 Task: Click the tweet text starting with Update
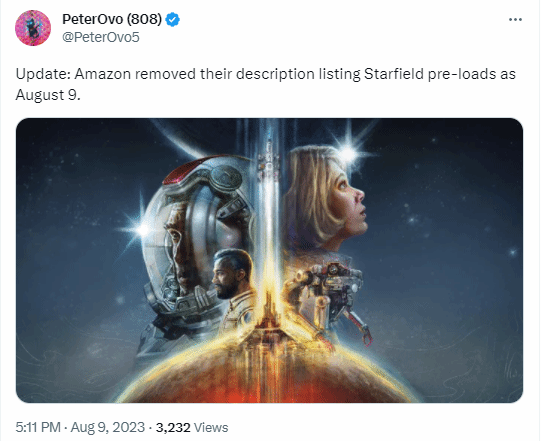266,84
